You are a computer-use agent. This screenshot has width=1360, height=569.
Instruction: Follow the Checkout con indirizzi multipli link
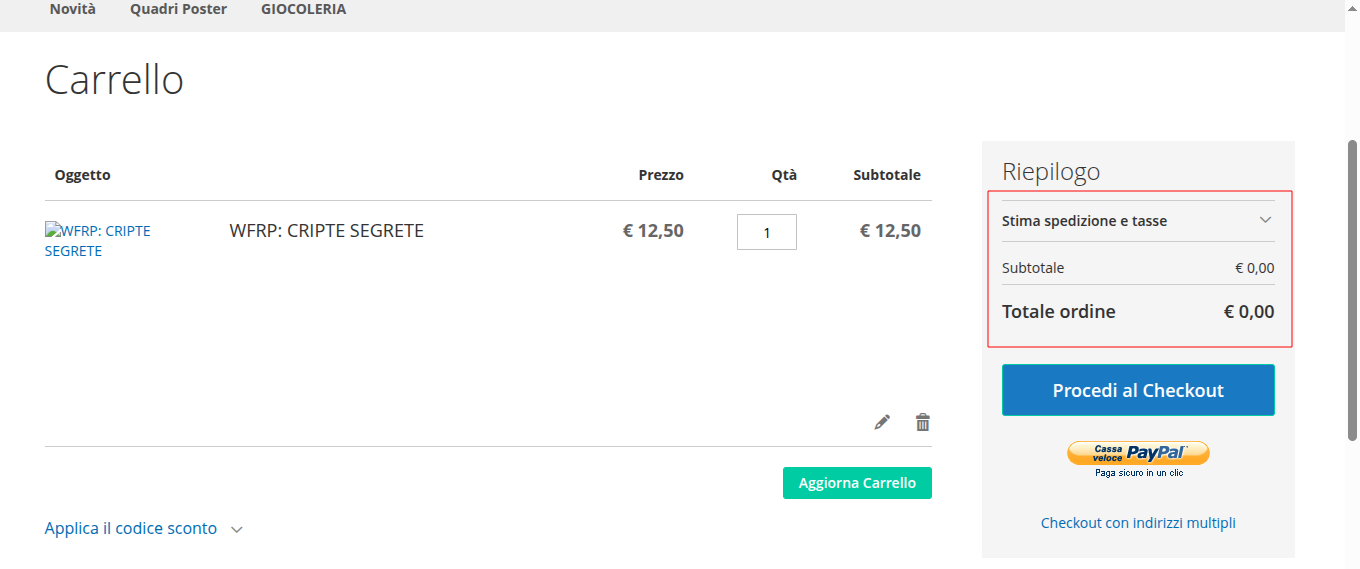[1138, 523]
